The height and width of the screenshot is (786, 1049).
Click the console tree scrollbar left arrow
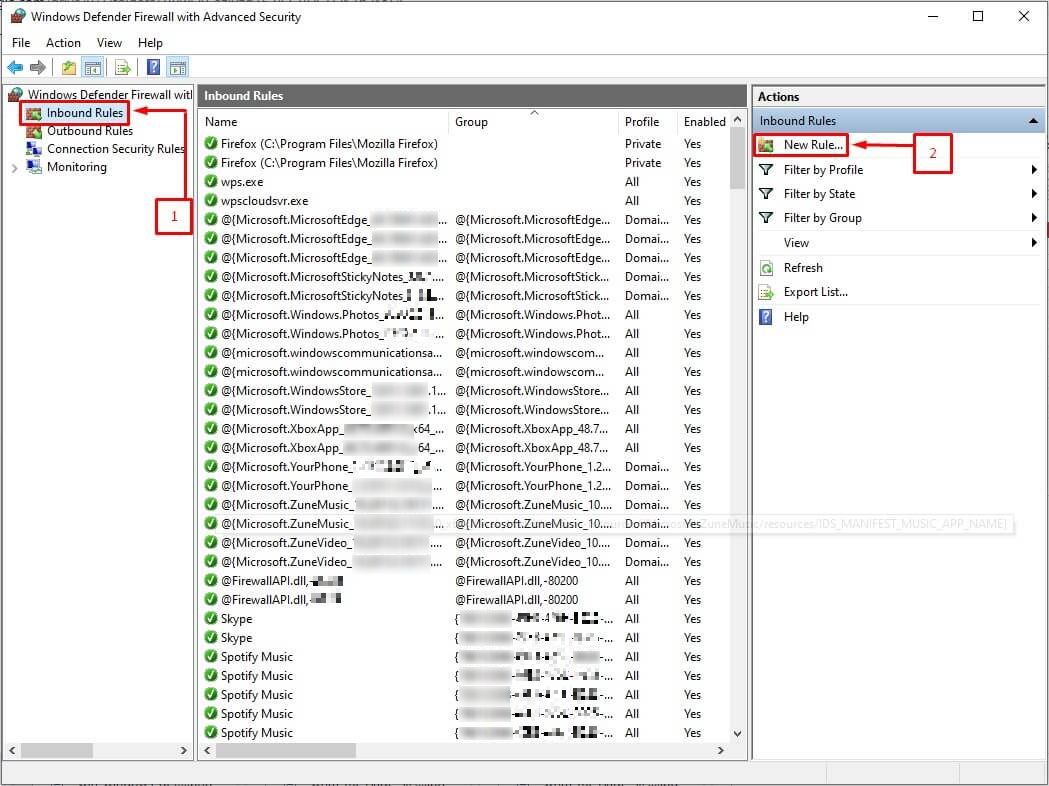click(x=12, y=751)
